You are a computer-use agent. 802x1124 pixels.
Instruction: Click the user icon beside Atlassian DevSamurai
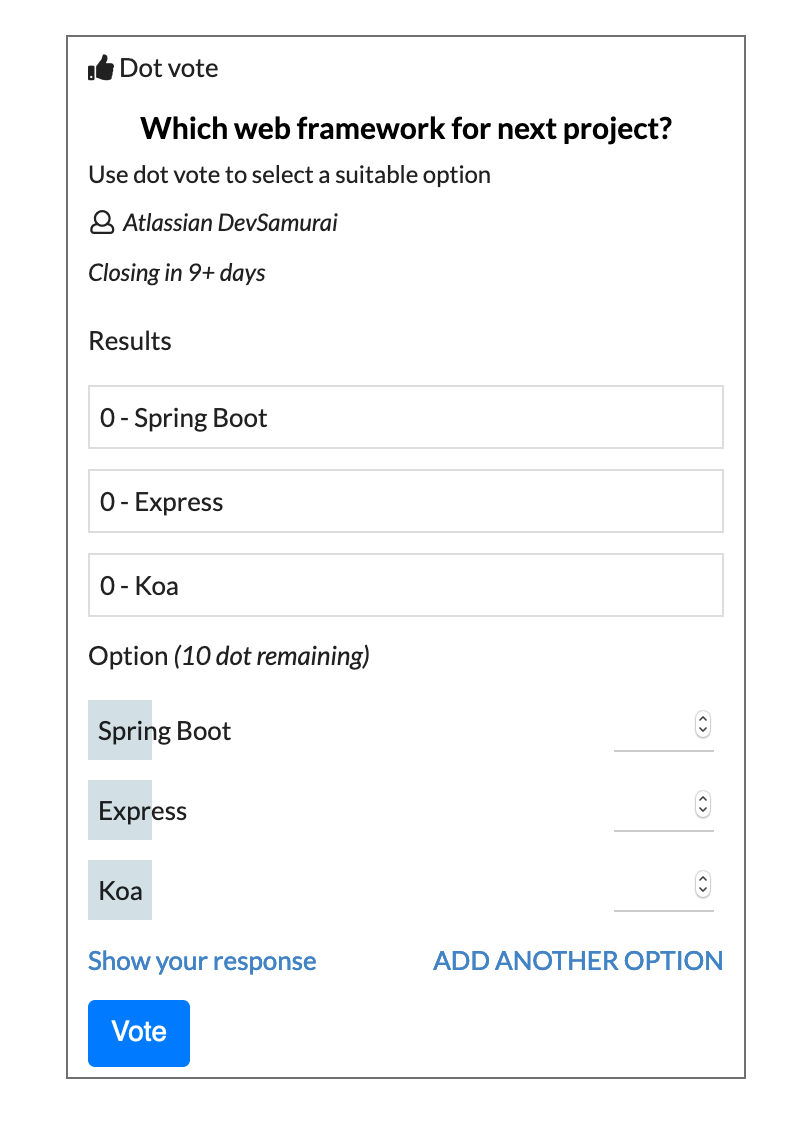pyautogui.click(x=102, y=223)
